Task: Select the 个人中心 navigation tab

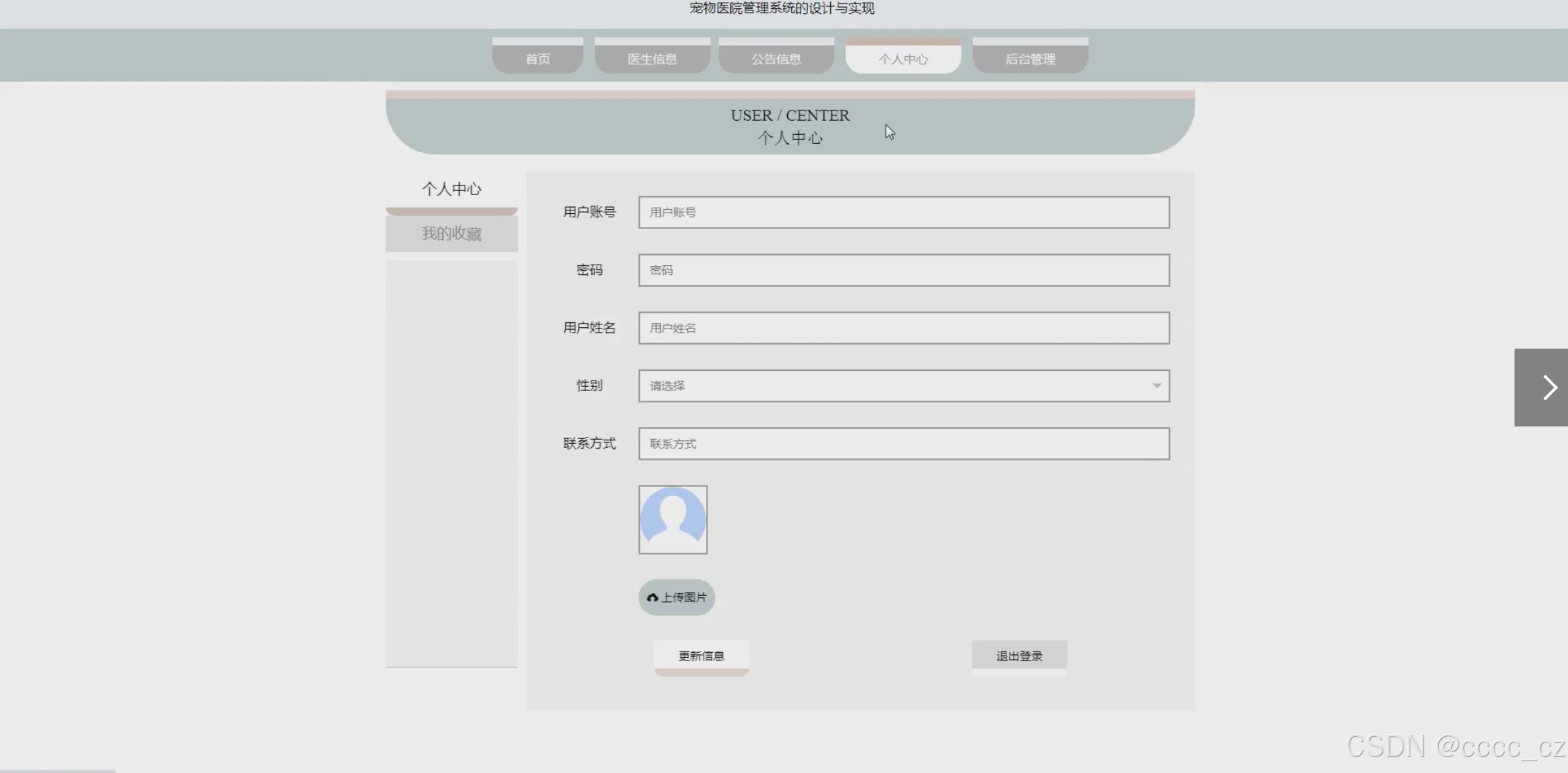Action: (903, 59)
